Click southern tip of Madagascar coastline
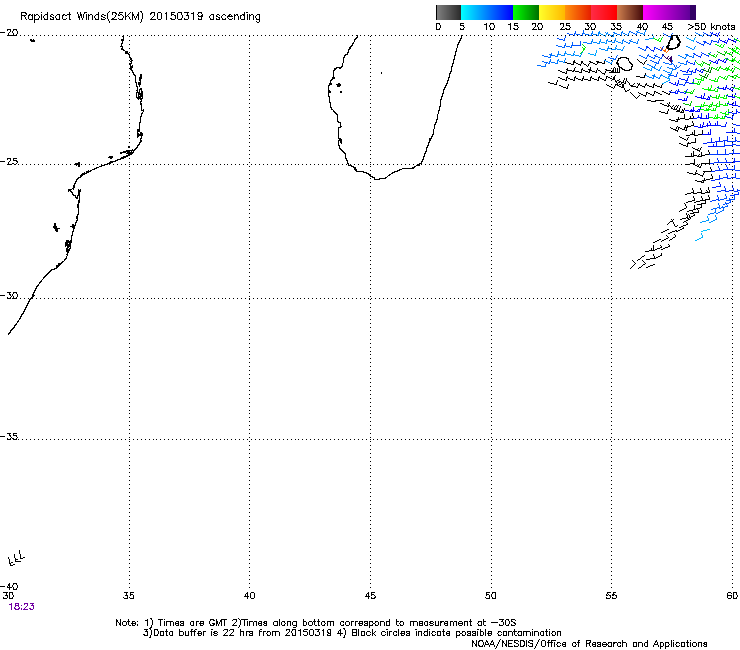Screen dimensions: 740x650 [378, 178]
